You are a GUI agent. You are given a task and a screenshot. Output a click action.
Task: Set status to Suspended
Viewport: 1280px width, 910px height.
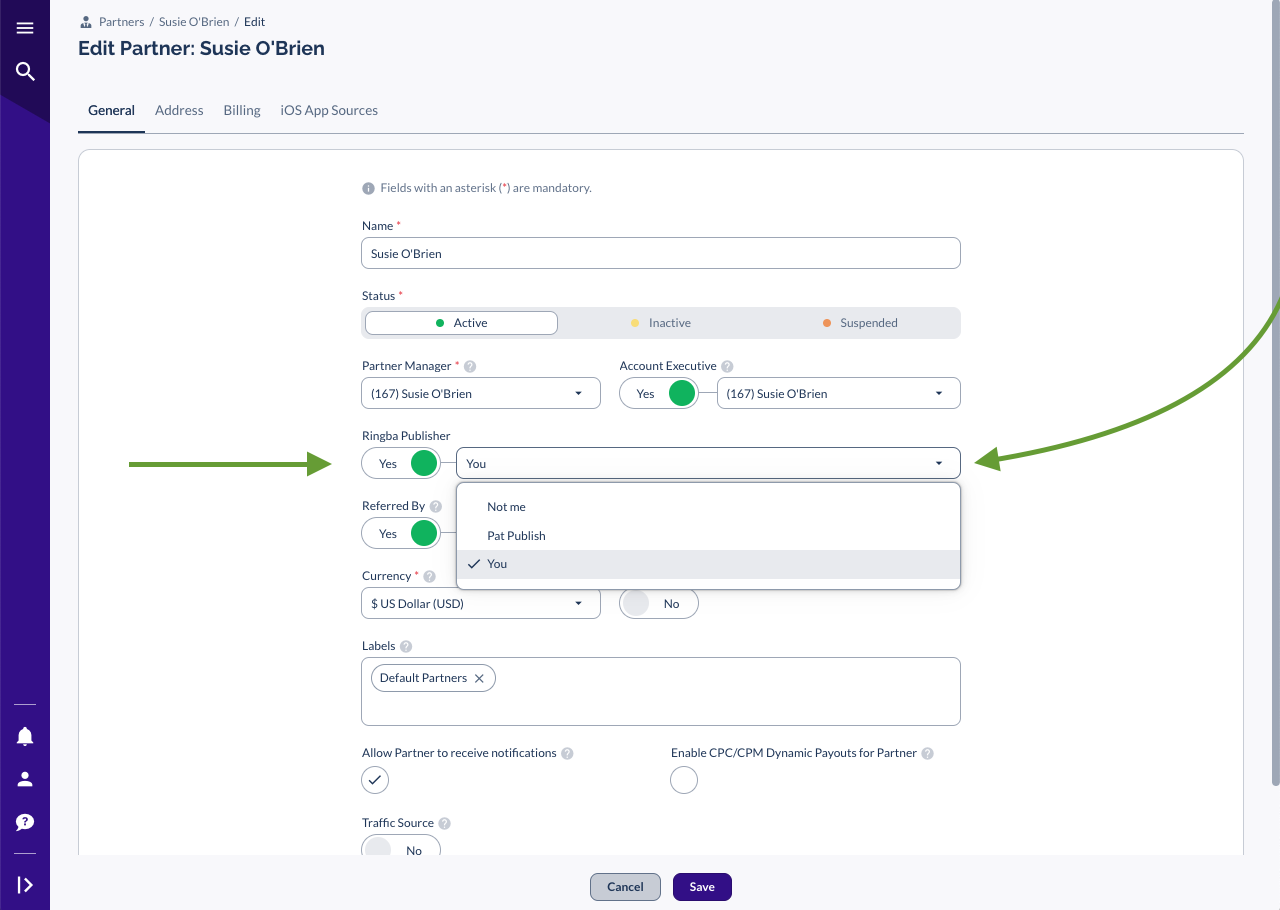859,323
